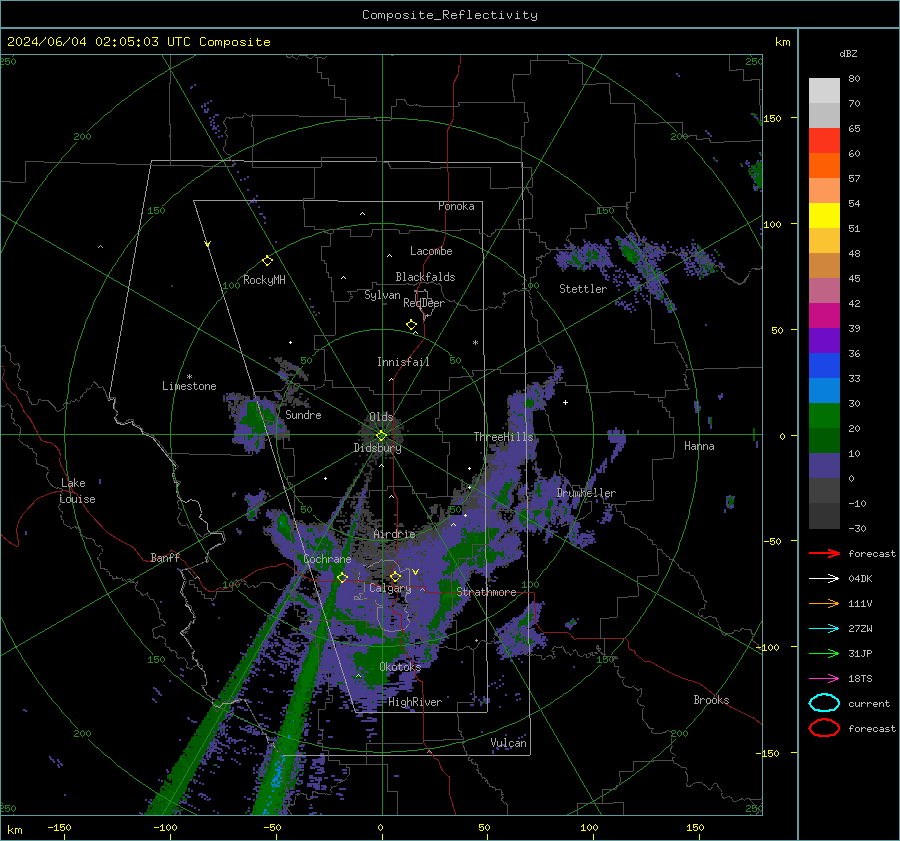
Task: Click the Ponoka city label
Action: point(456,206)
